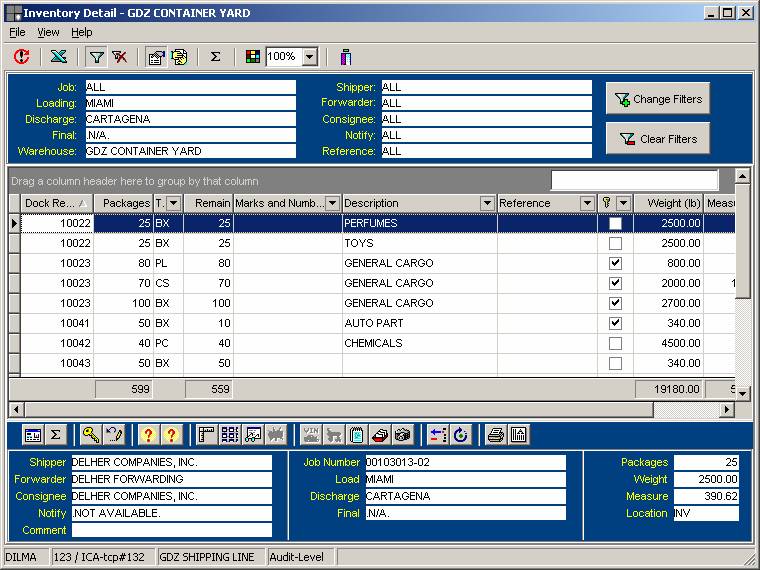The image size is (760, 570).
Task: Click the remove filter icon with red X
Action: 120,57
